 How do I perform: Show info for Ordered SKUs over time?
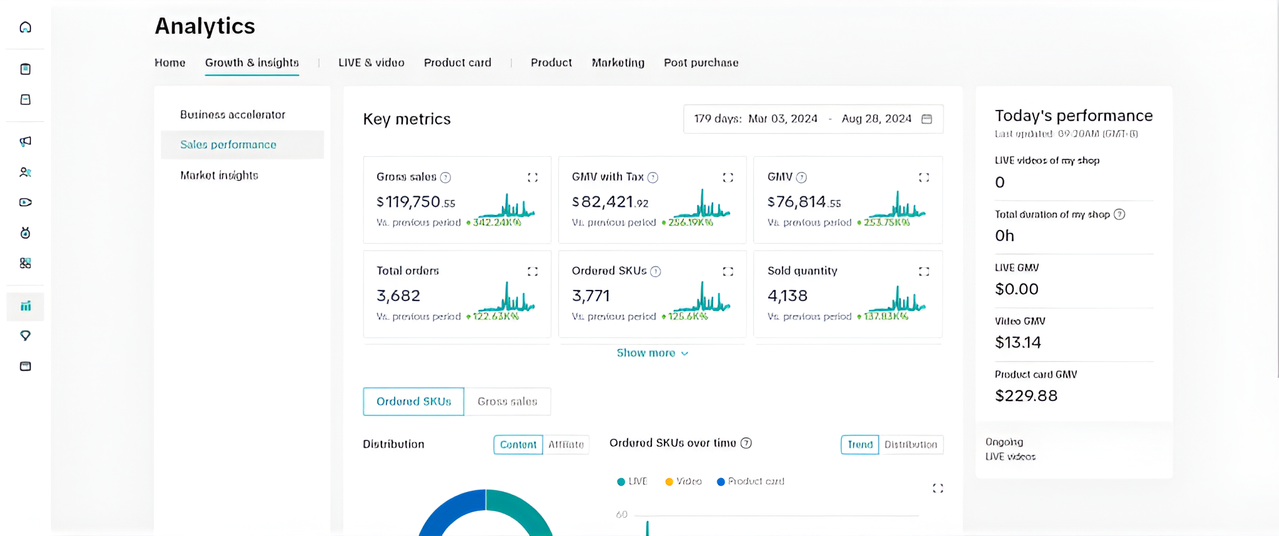(746, 443)
